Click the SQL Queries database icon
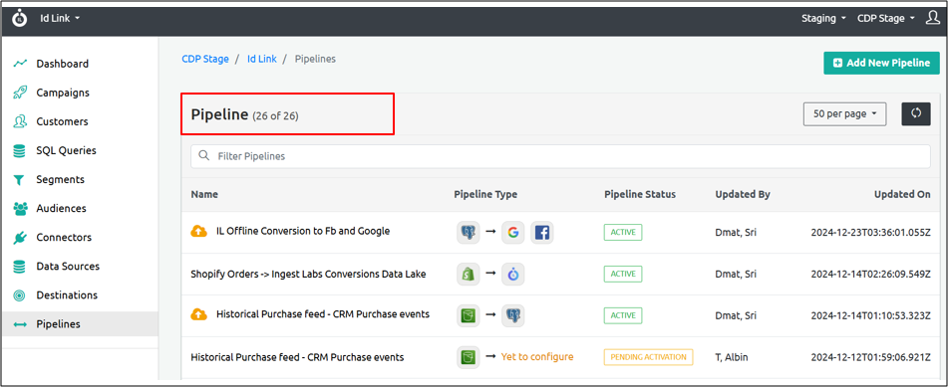 point(20,151)
